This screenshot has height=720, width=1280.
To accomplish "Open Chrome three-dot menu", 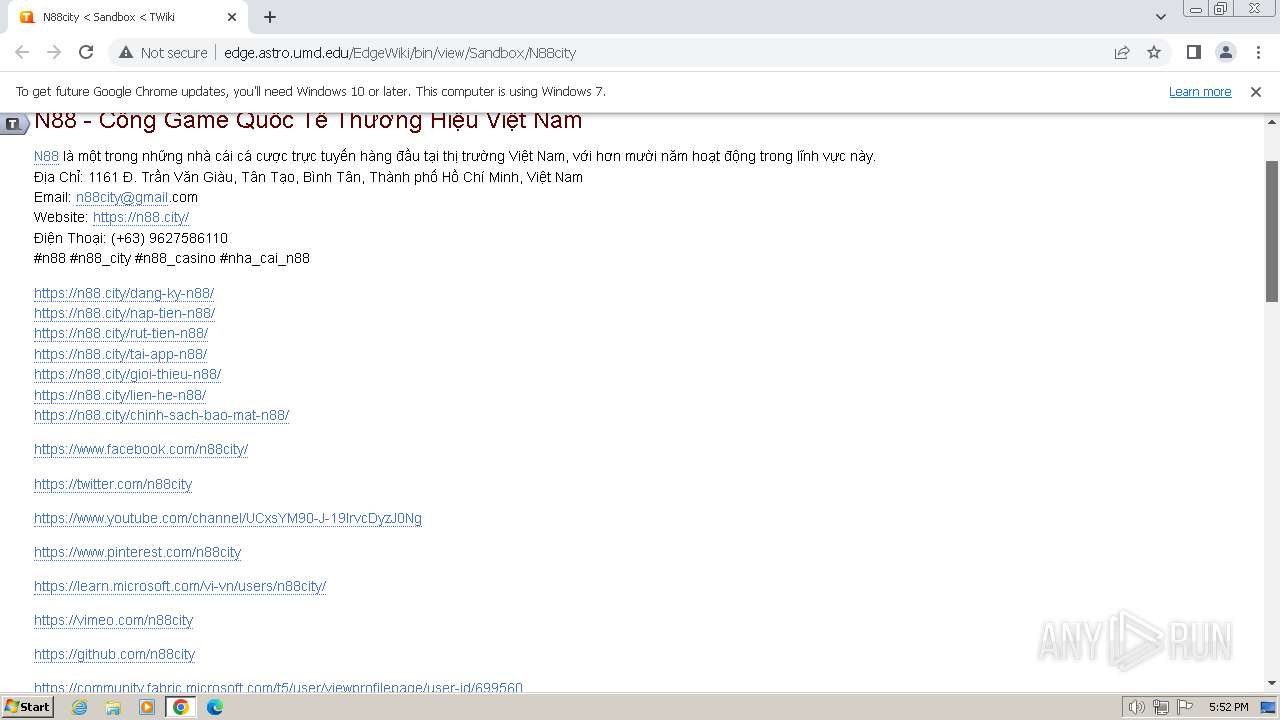I will [x=1258, y=52].
